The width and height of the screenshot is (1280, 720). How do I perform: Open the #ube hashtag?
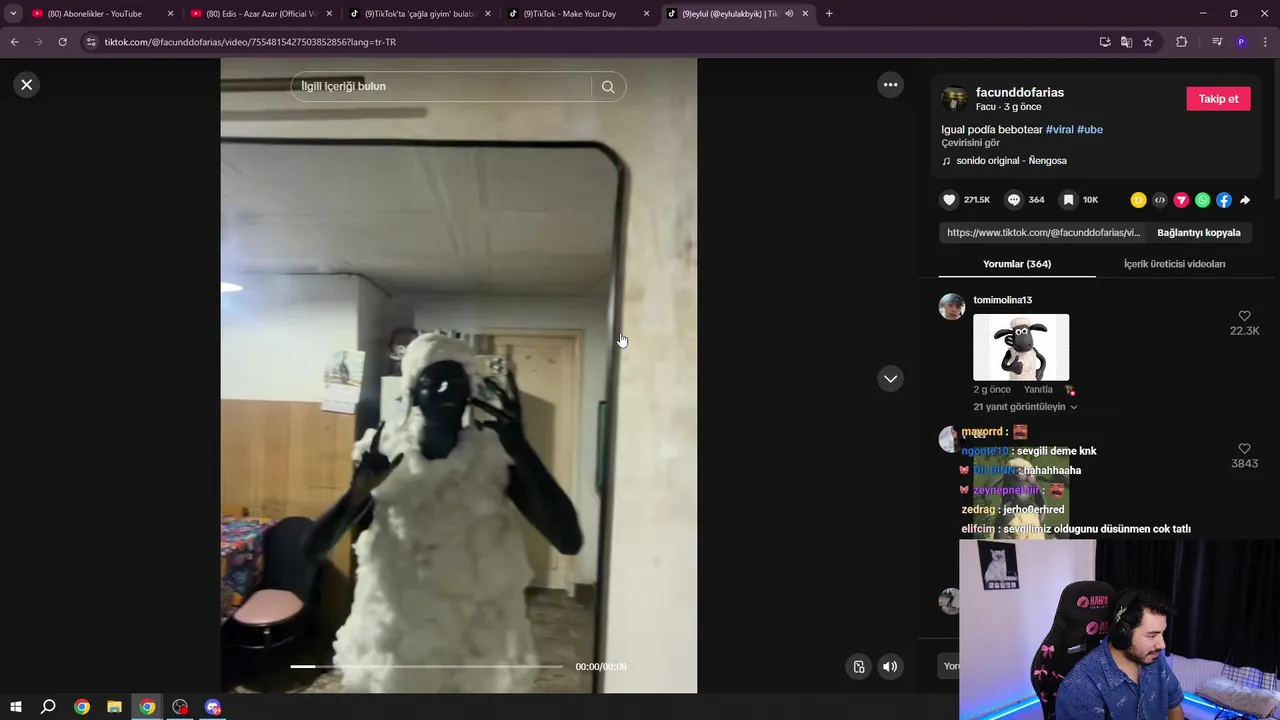[1090, 130]
